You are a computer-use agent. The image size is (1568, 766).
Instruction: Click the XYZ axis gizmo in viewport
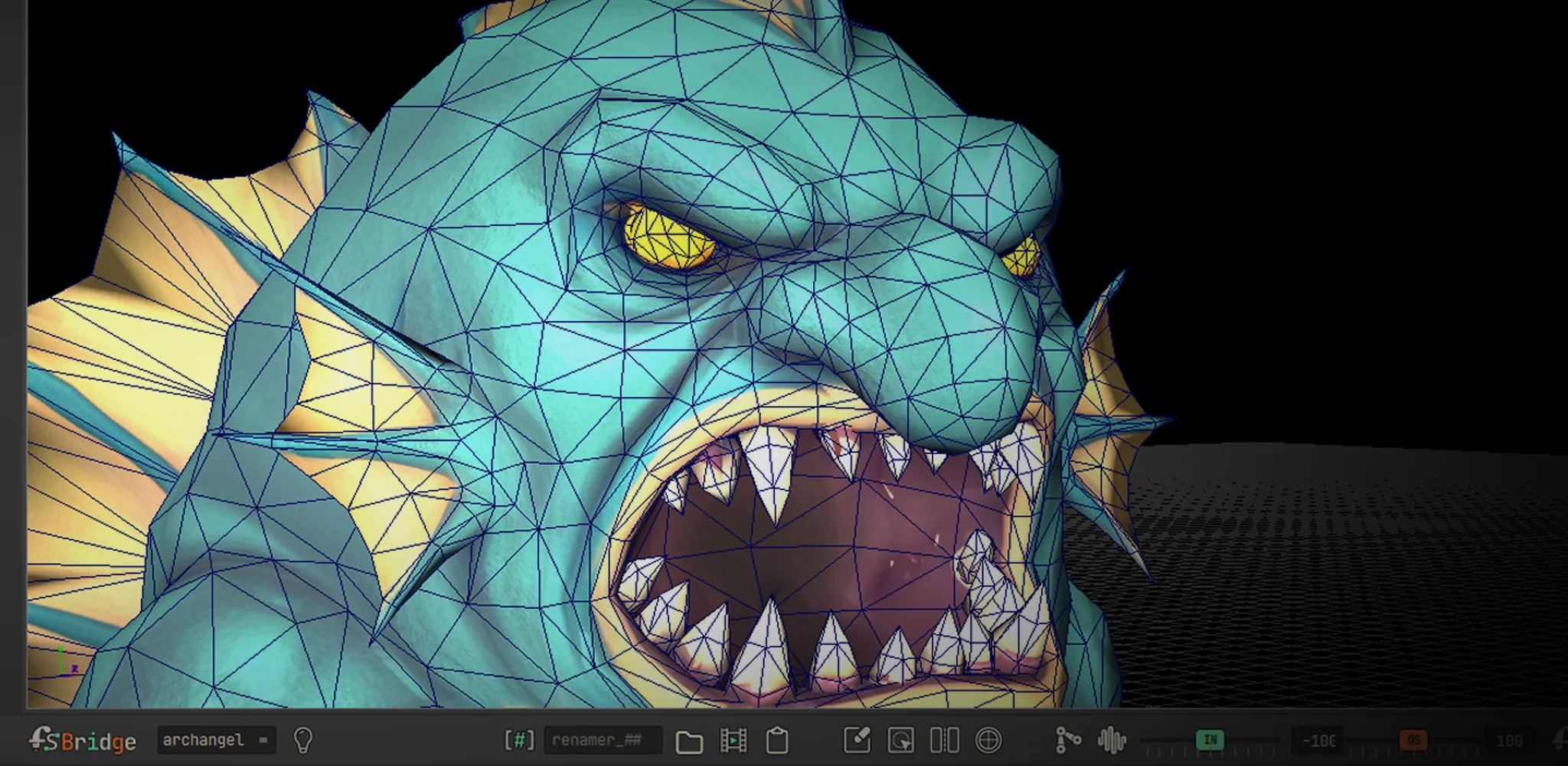click(x=67, y=661)
